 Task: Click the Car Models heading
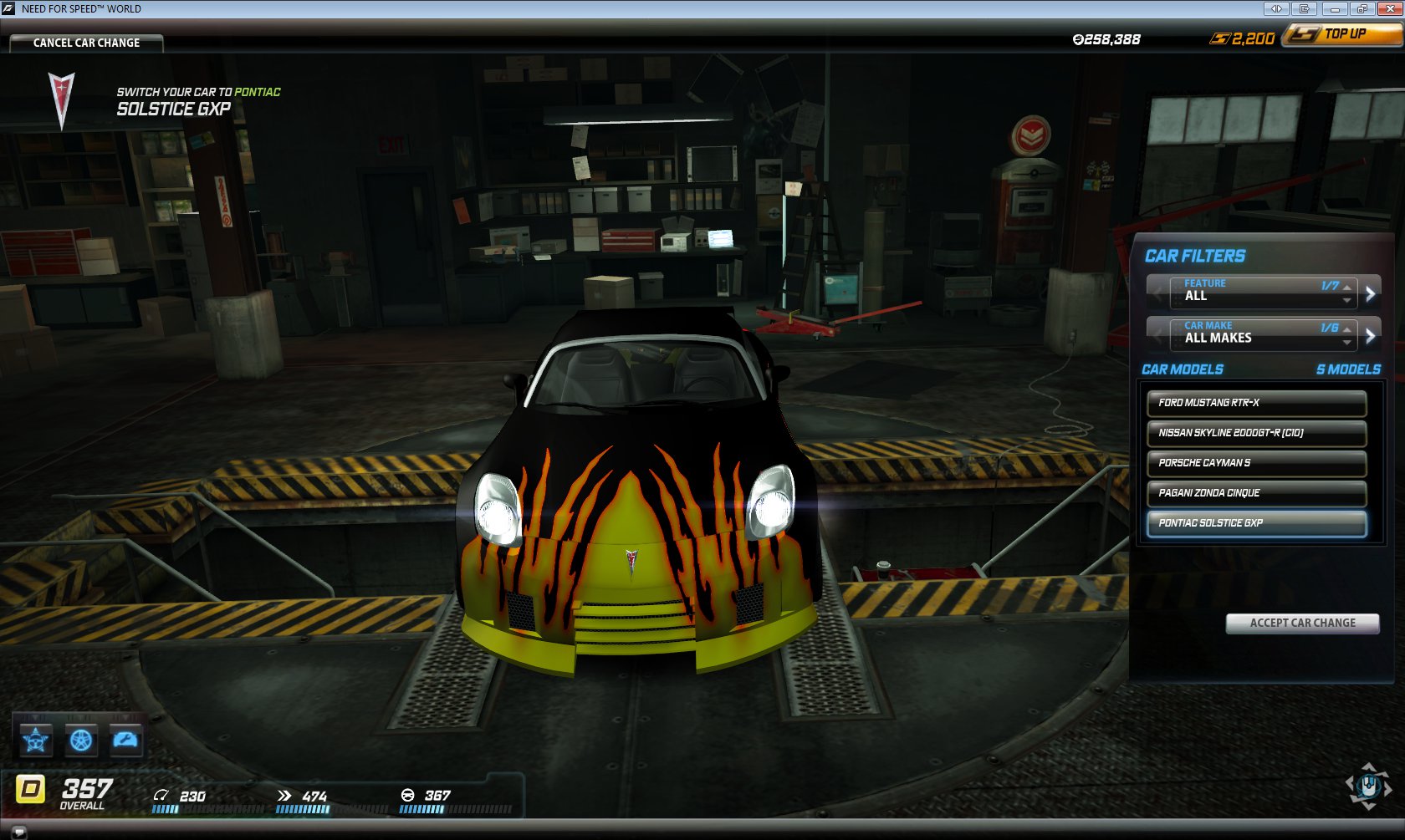point(1183,369)
